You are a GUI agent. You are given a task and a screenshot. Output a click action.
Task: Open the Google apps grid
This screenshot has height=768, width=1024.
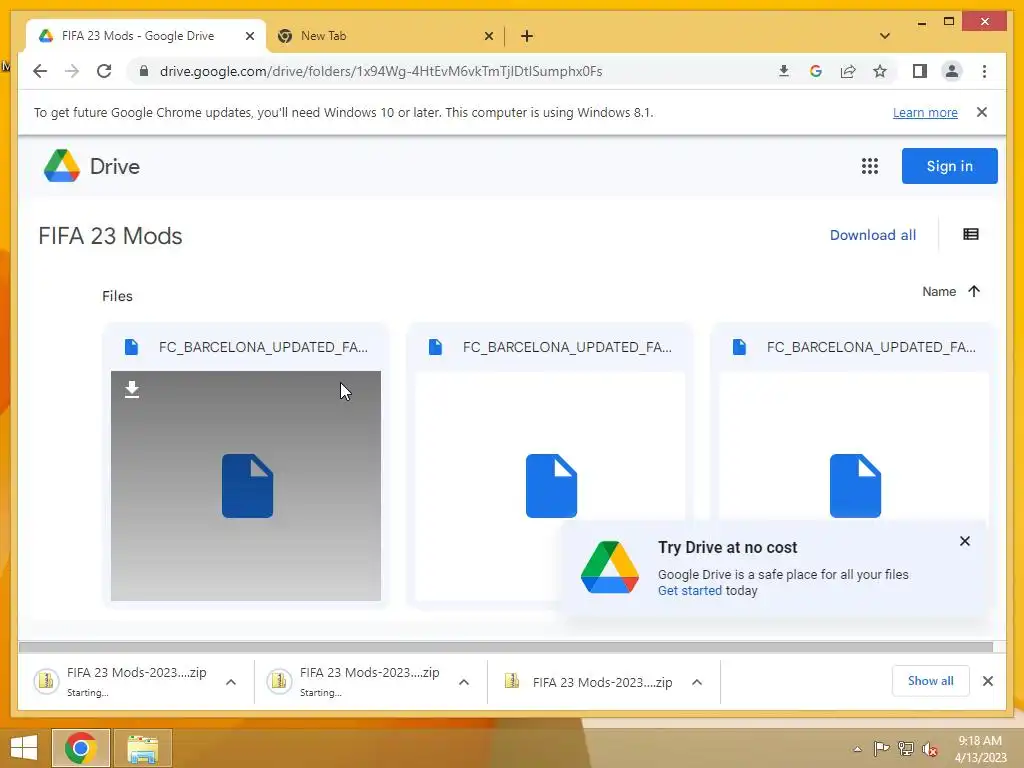click(x=869, y=166)
